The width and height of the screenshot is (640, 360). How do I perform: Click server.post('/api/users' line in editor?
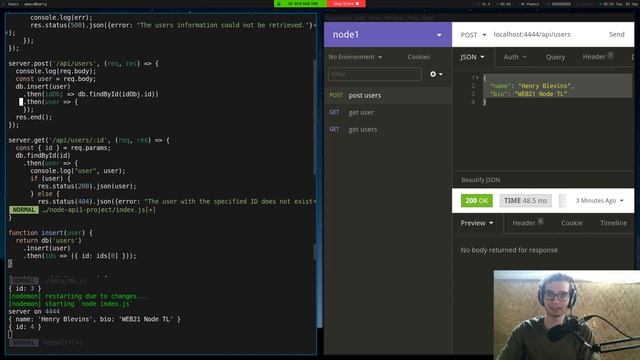(83, 63)
